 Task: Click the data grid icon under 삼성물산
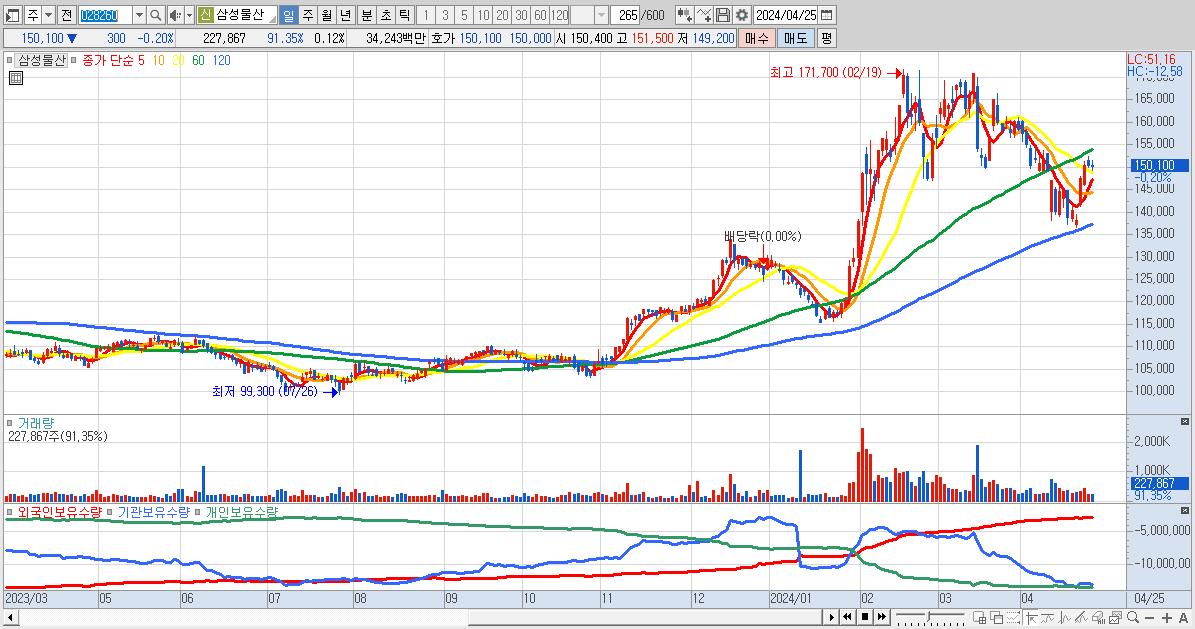coord(15,78)
